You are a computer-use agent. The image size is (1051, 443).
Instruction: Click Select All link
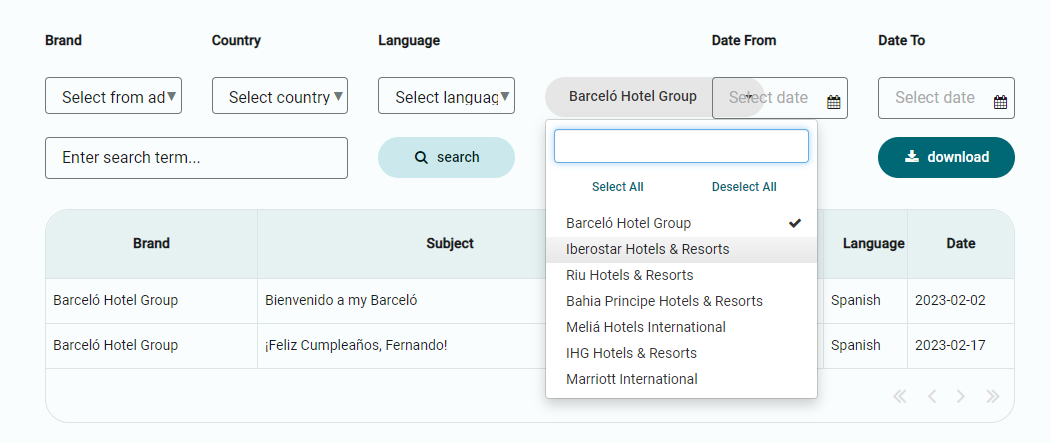[617, 187]
